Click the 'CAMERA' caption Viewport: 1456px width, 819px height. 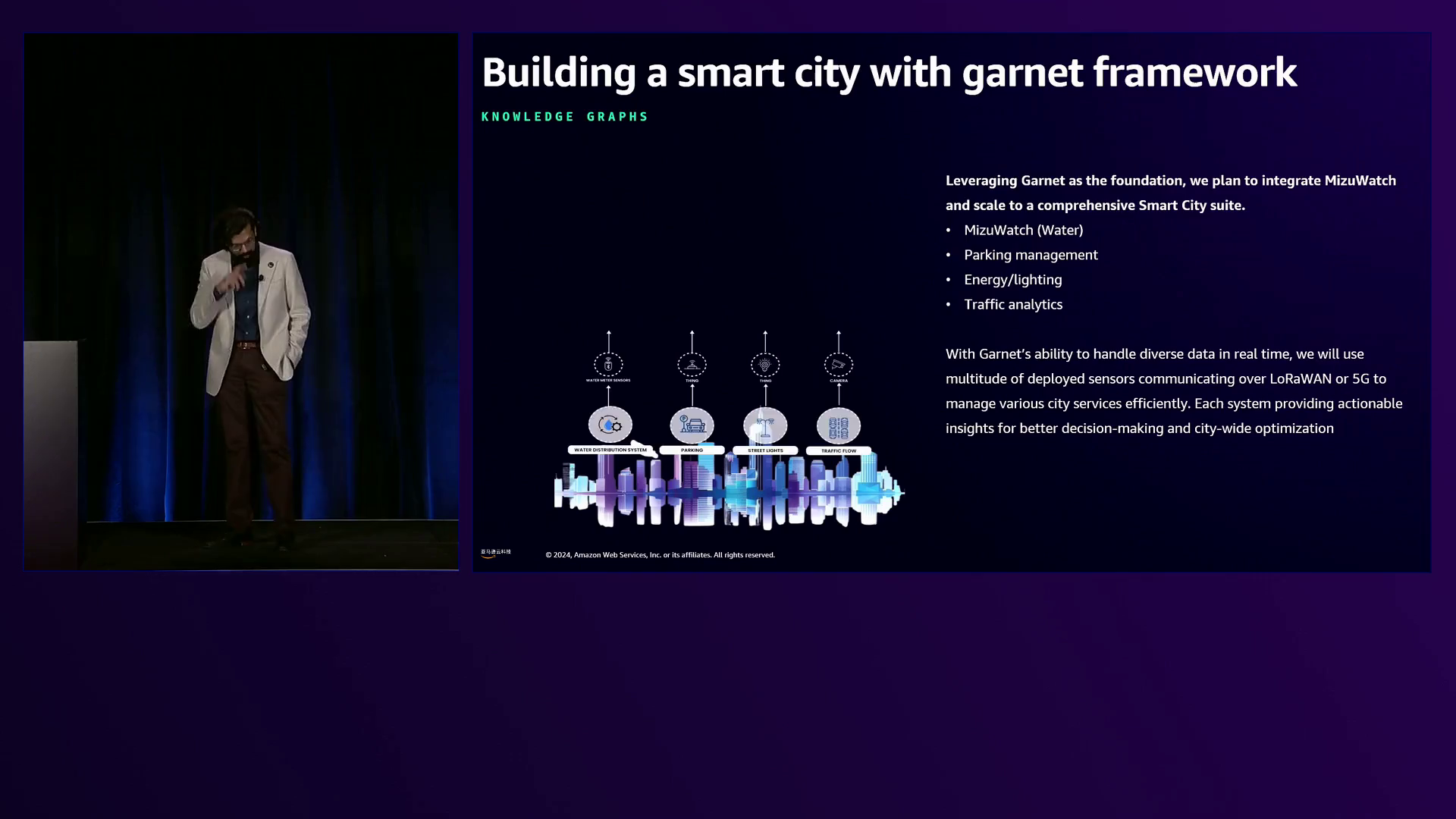click(x=839, y=381)
